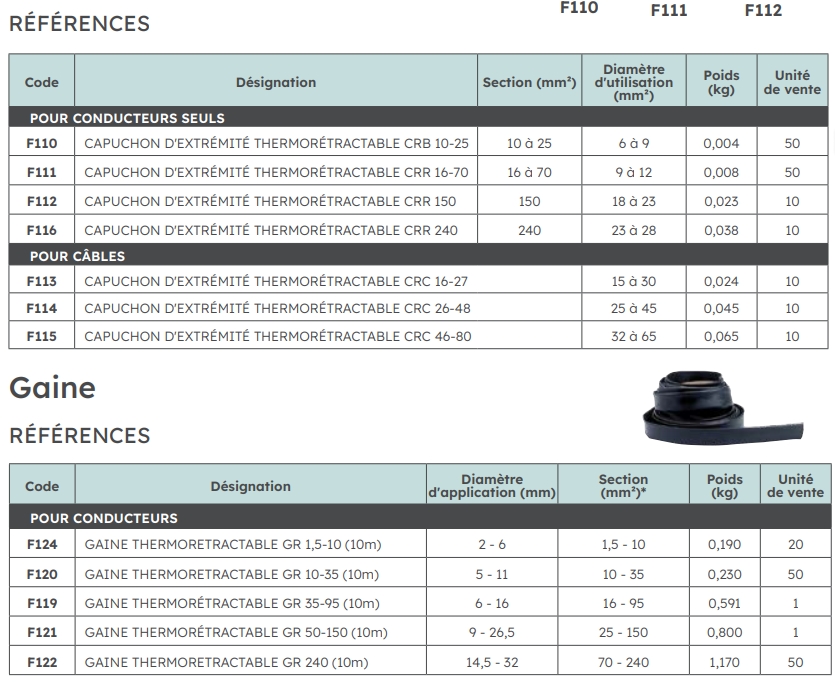
Task: Click the "Diamètre d'utilisation" column header
Action: tap(634, 82)
